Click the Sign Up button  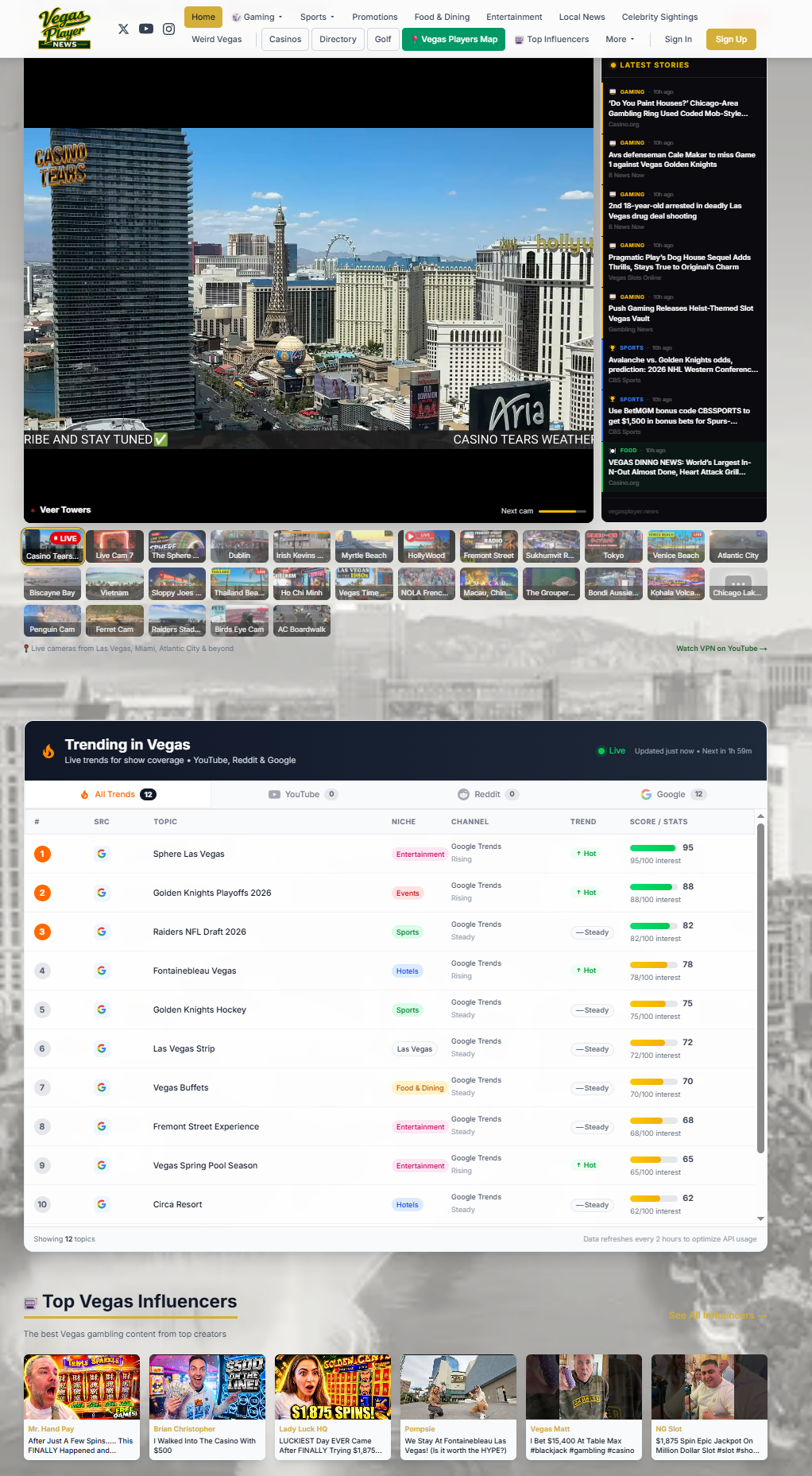[731, 39]
